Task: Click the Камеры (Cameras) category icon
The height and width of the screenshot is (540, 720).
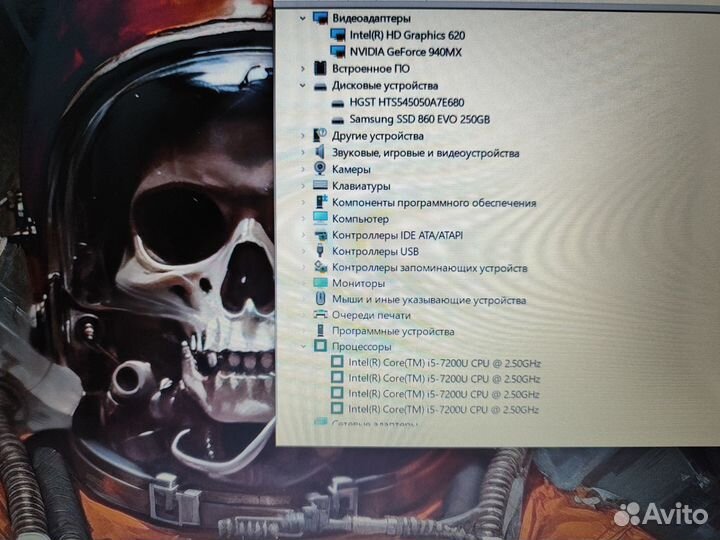Action: (320, 170)
